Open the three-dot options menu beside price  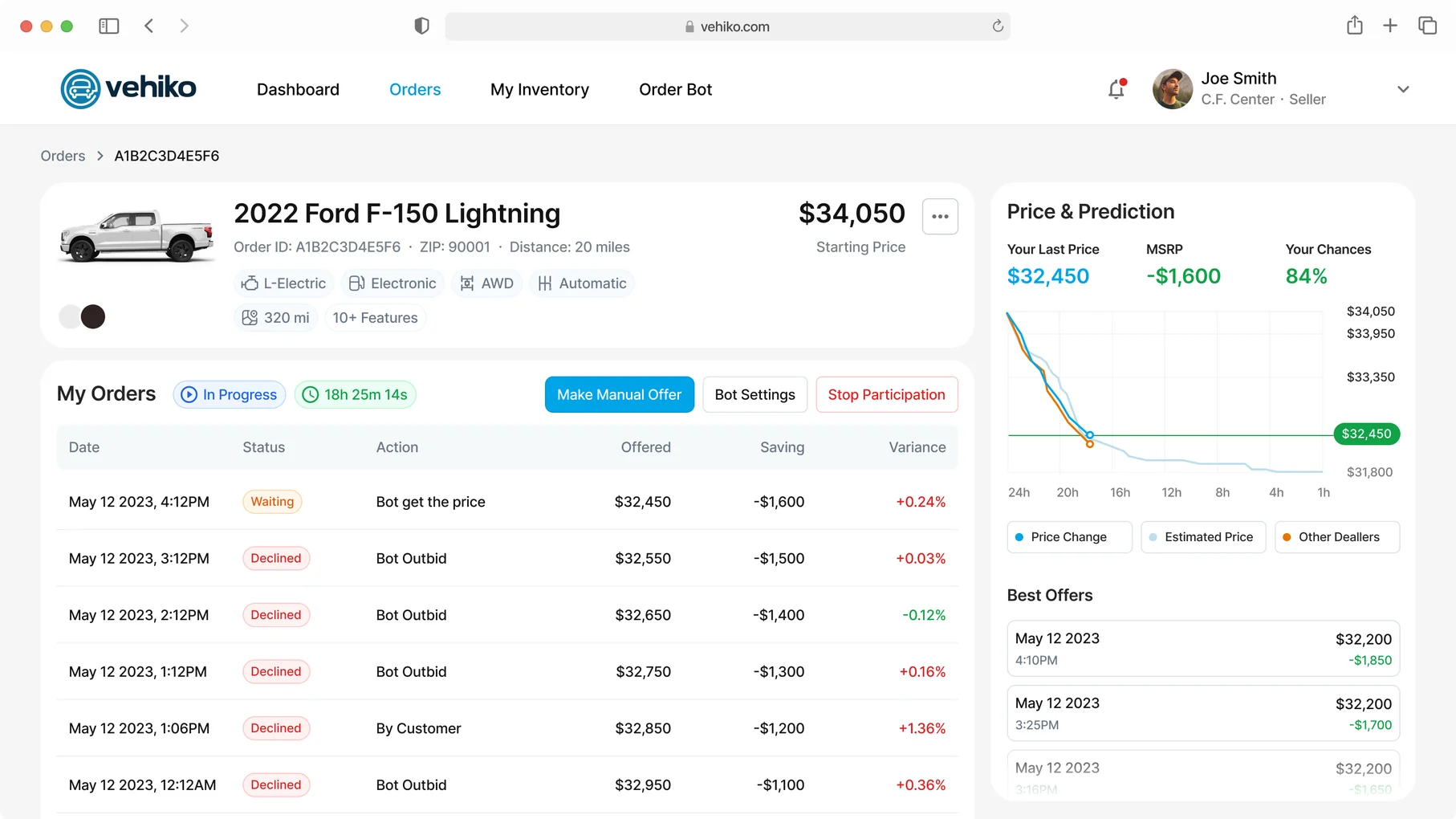[940, 216]
